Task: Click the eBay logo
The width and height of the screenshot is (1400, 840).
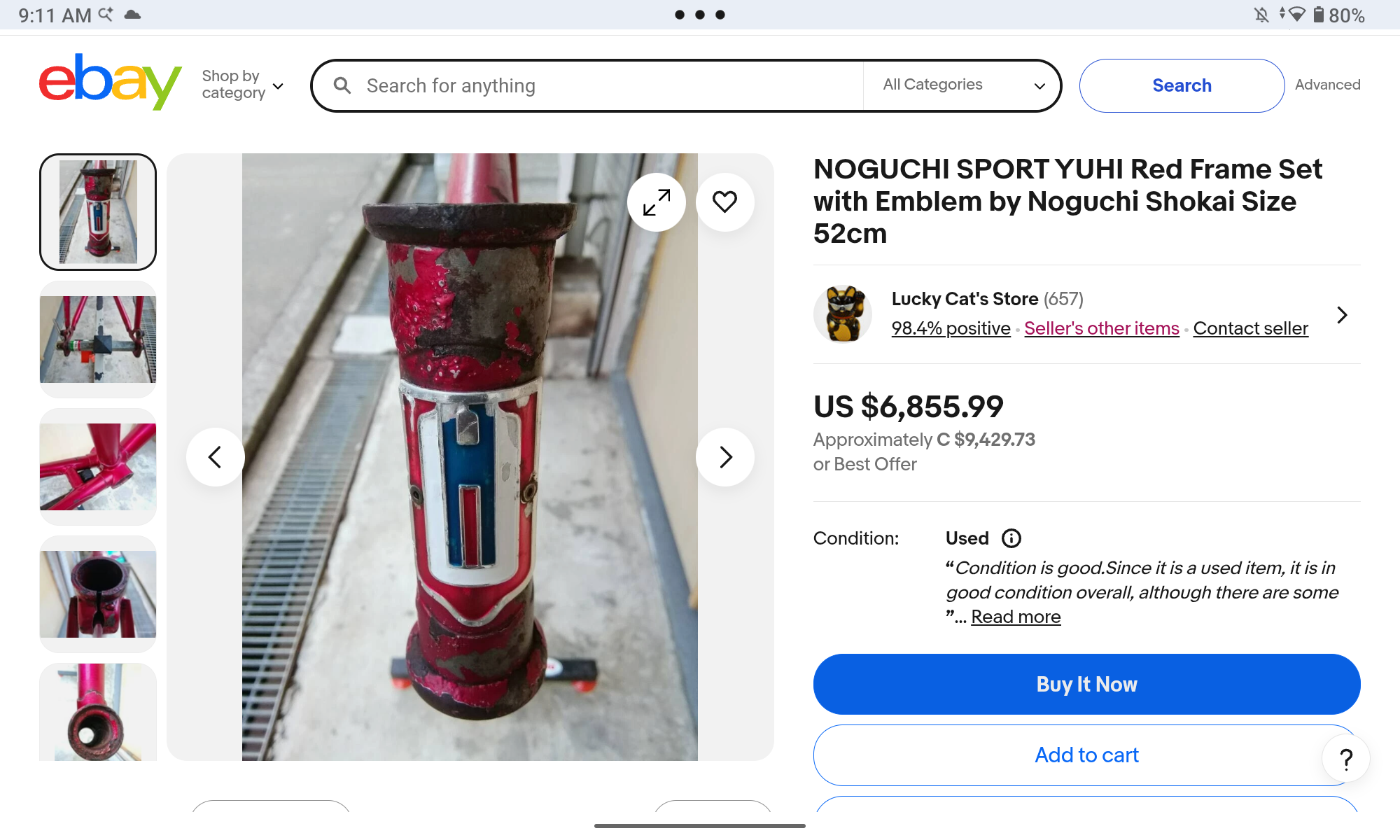Action: tap(110, 83)
